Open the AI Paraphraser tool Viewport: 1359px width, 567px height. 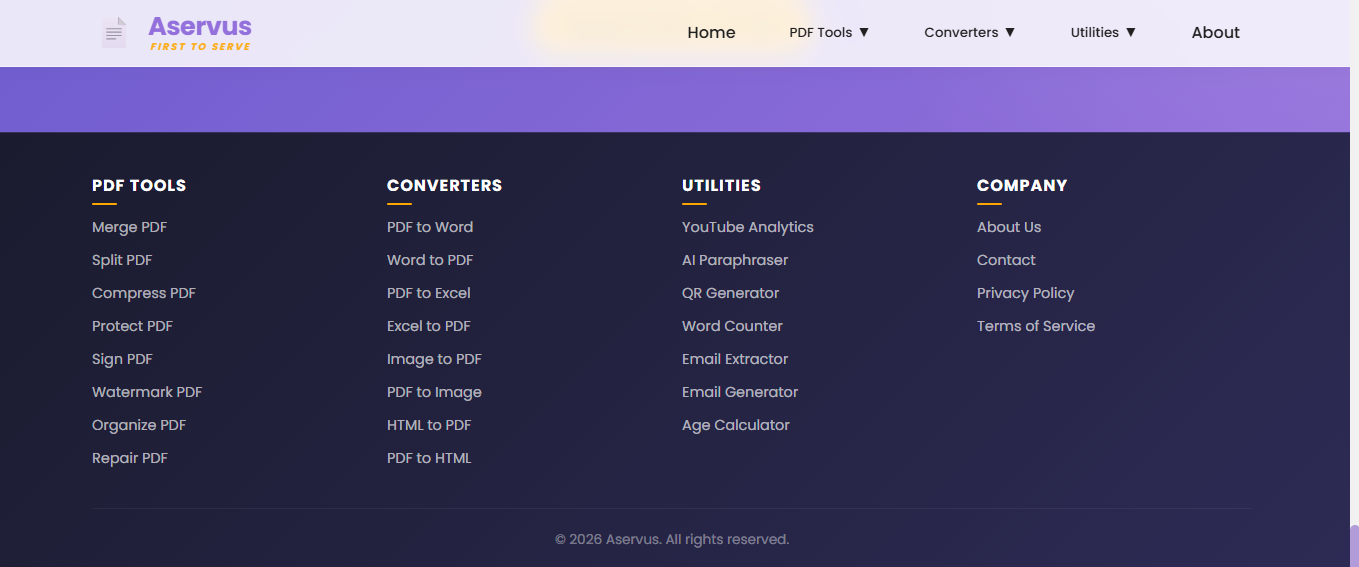coord(735,260)
